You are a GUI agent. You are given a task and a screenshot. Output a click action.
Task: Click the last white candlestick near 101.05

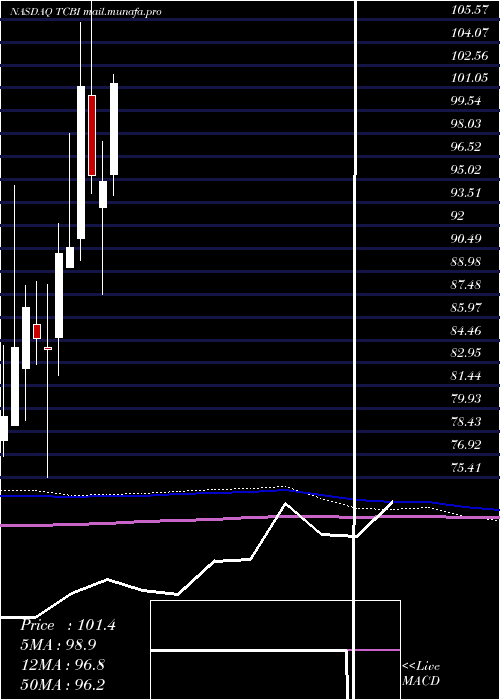(x=114, y=129)
